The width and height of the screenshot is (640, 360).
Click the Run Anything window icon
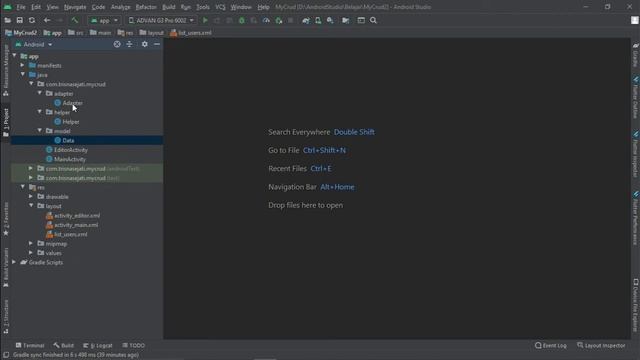[361, 20]
